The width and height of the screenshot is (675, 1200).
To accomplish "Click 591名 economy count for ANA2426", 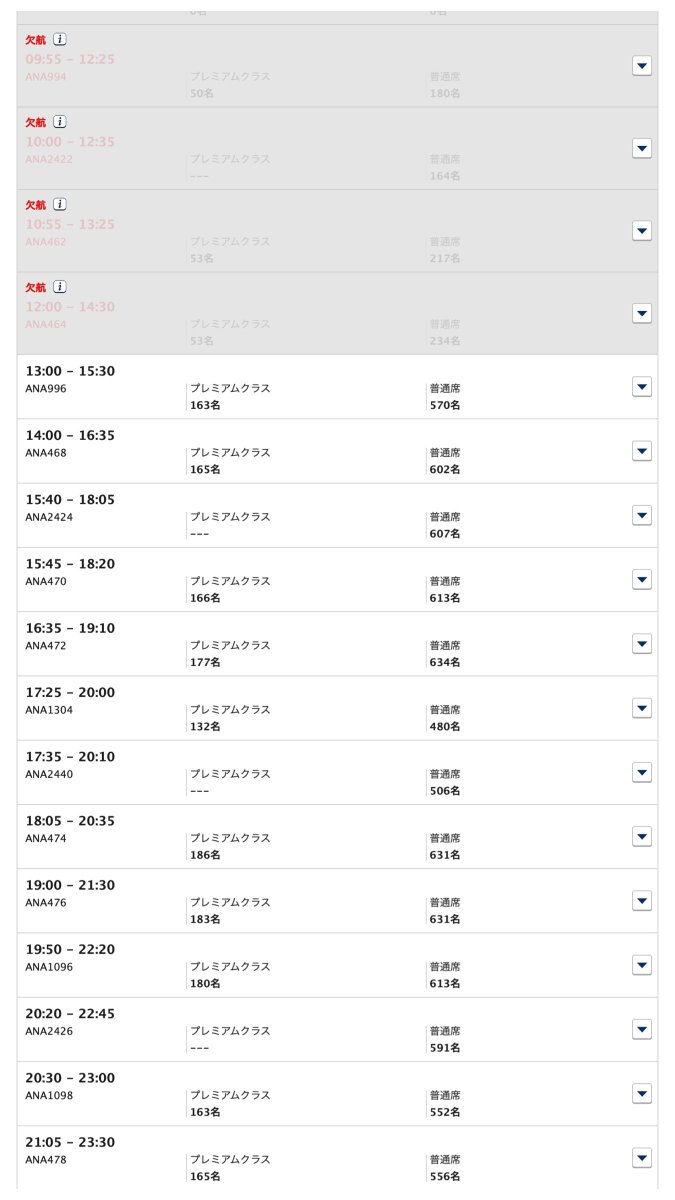I will 445,1048.
